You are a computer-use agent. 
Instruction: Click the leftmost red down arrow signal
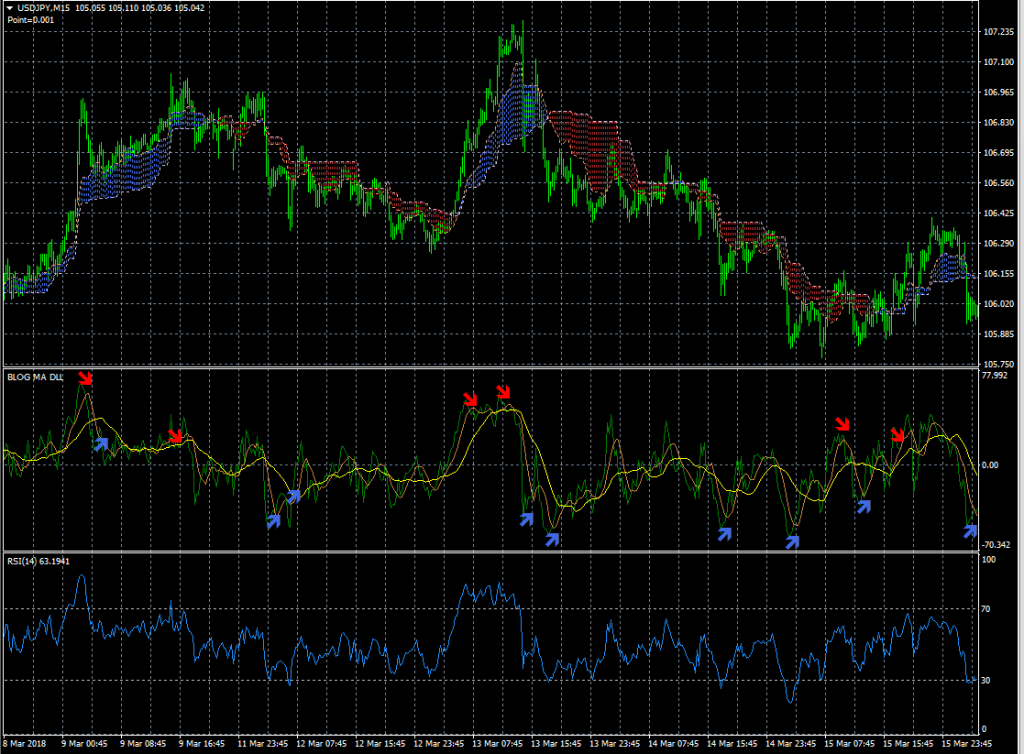click(86, 379)
